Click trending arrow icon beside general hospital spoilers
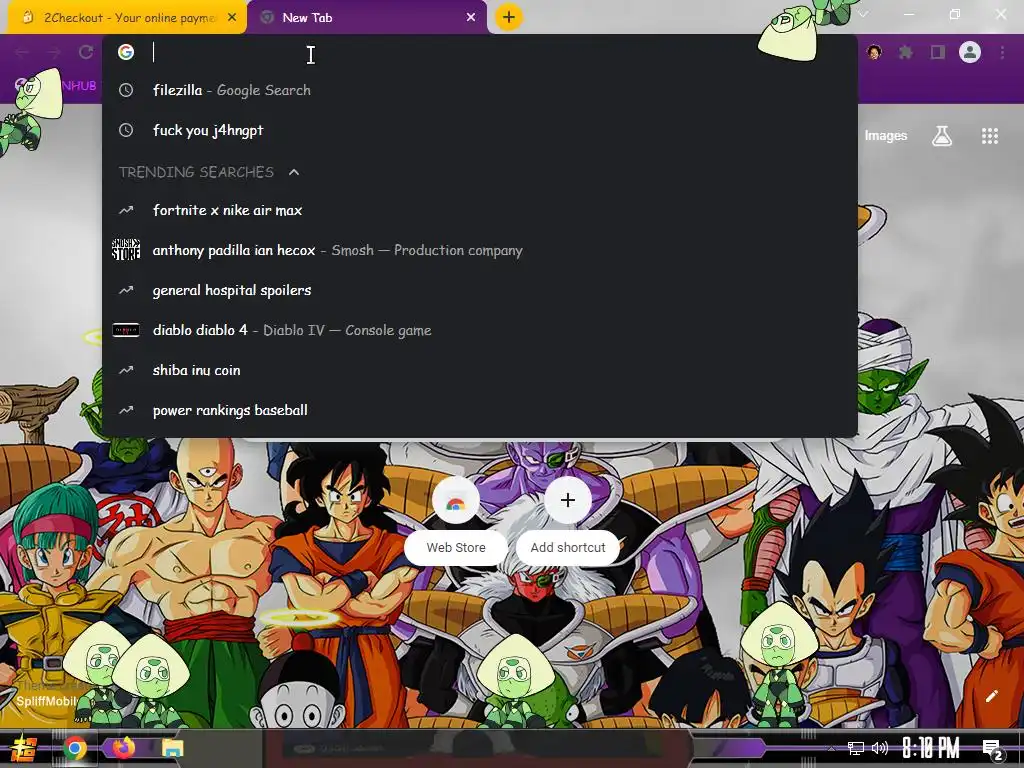The height and width of the screenshot is (768, 1024). 126,290
